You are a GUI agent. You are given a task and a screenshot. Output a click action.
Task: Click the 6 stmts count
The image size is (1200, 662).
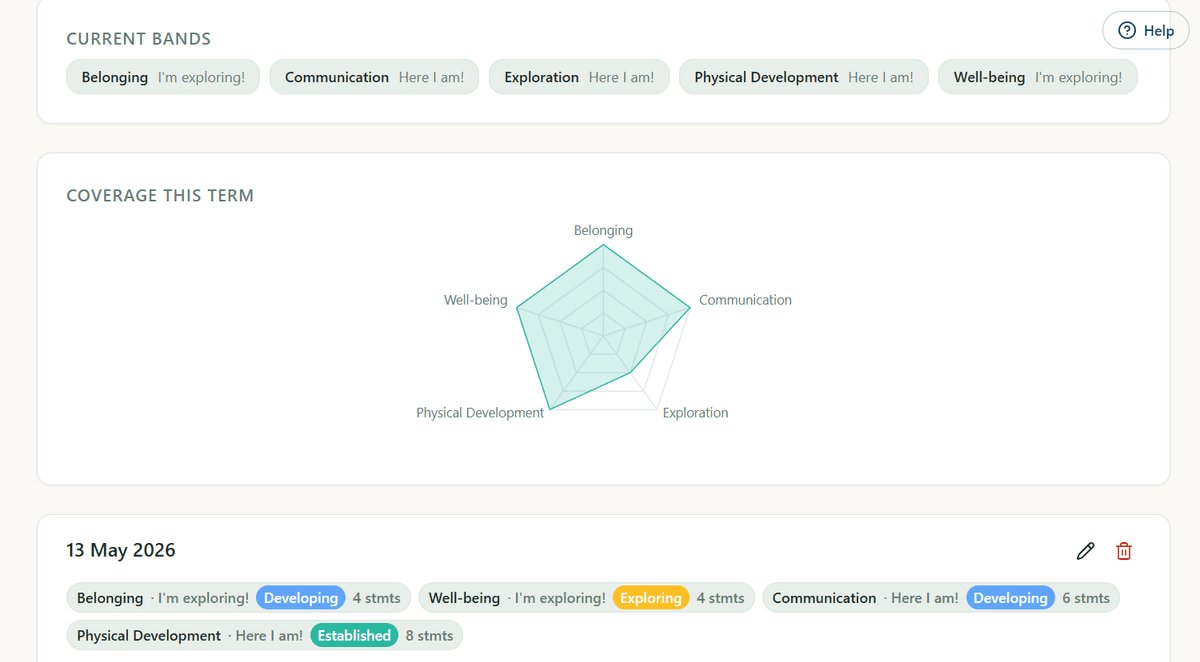click(x=1086, y=598)
